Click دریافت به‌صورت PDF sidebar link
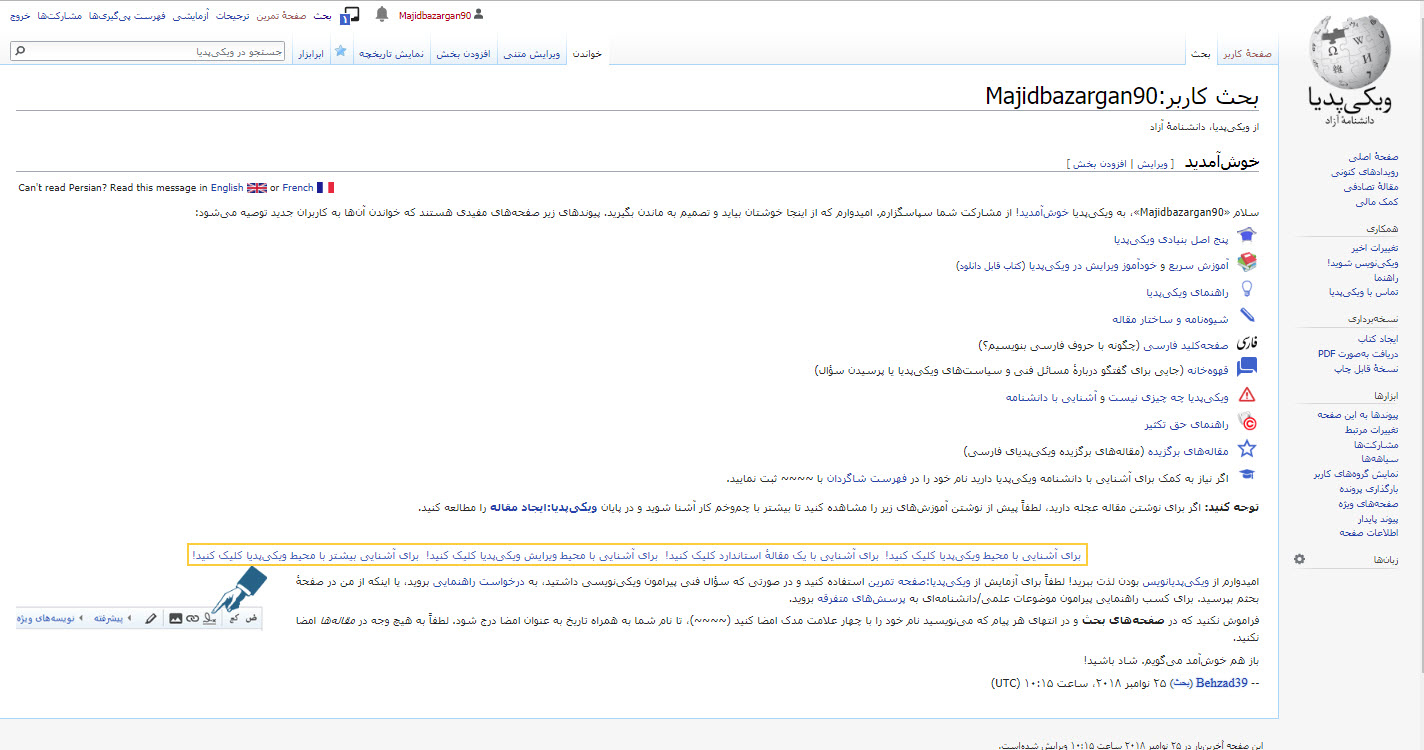 1358,354
